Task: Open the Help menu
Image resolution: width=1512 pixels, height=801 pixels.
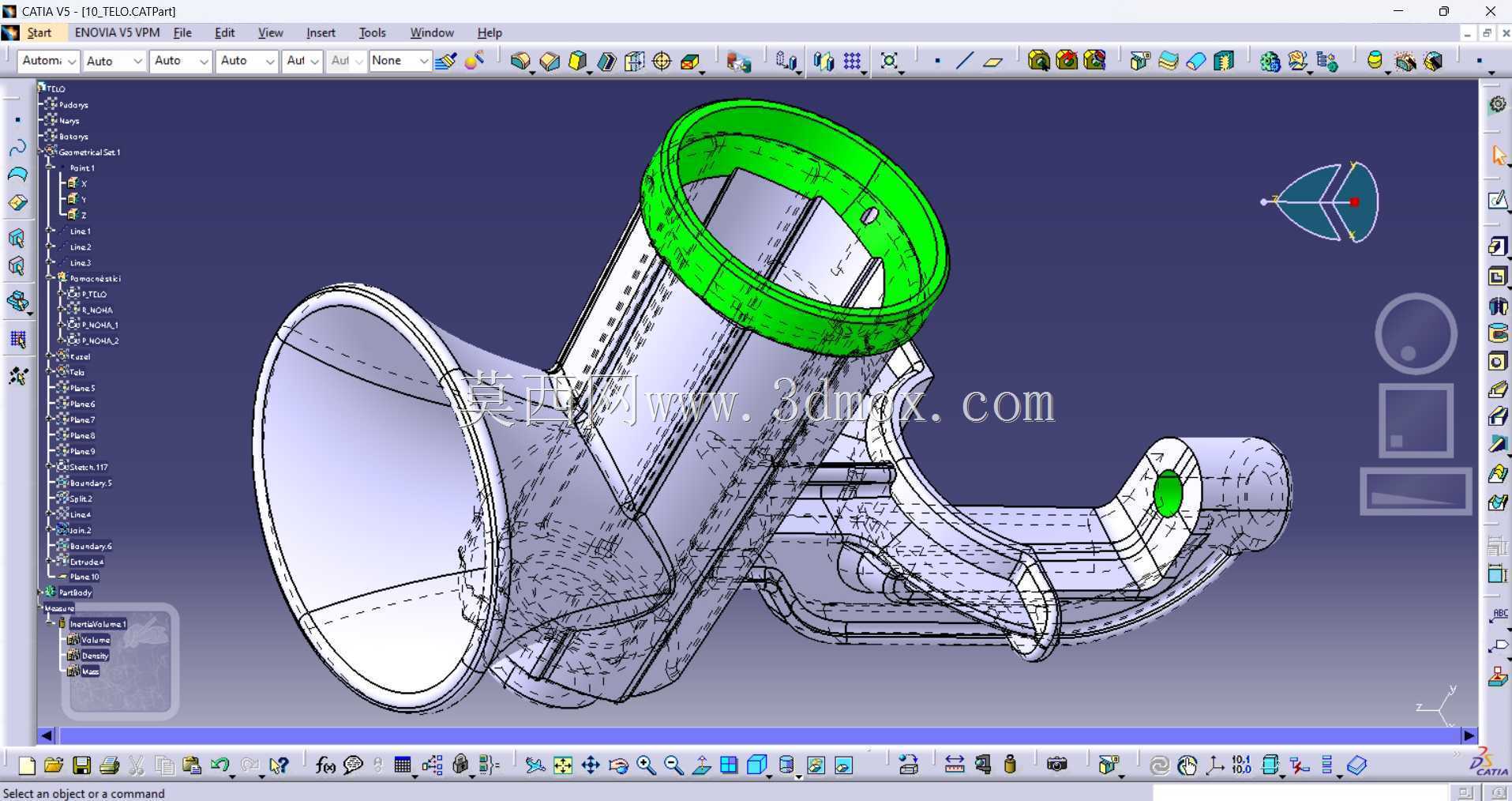Action: tap(490, 32)
